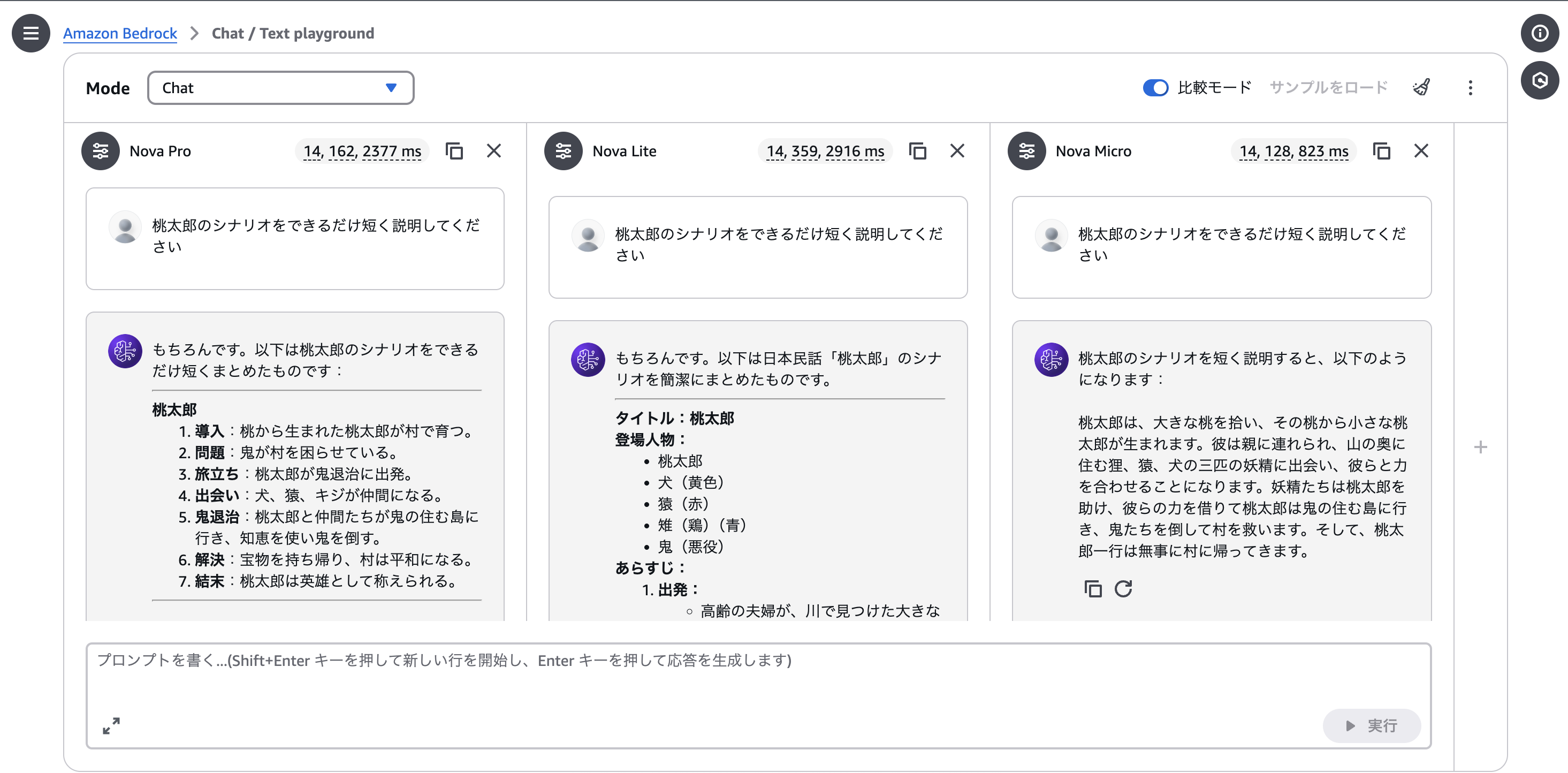
Task: Open the three-dot overflow menu
Action: (x=1470, y=88)
